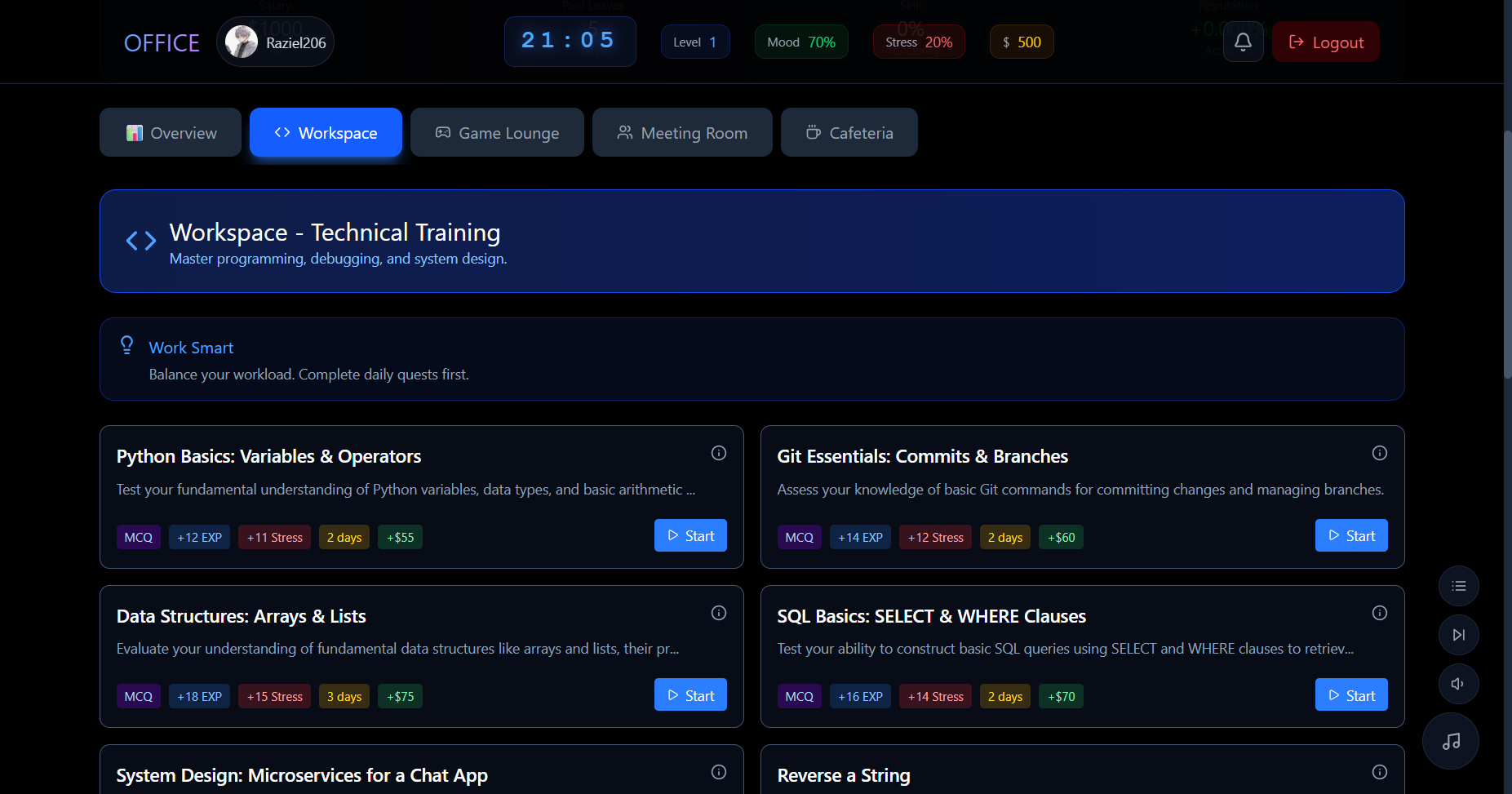Click the +$60 reward tag
1512x794 pixels.
(1062, 537)
